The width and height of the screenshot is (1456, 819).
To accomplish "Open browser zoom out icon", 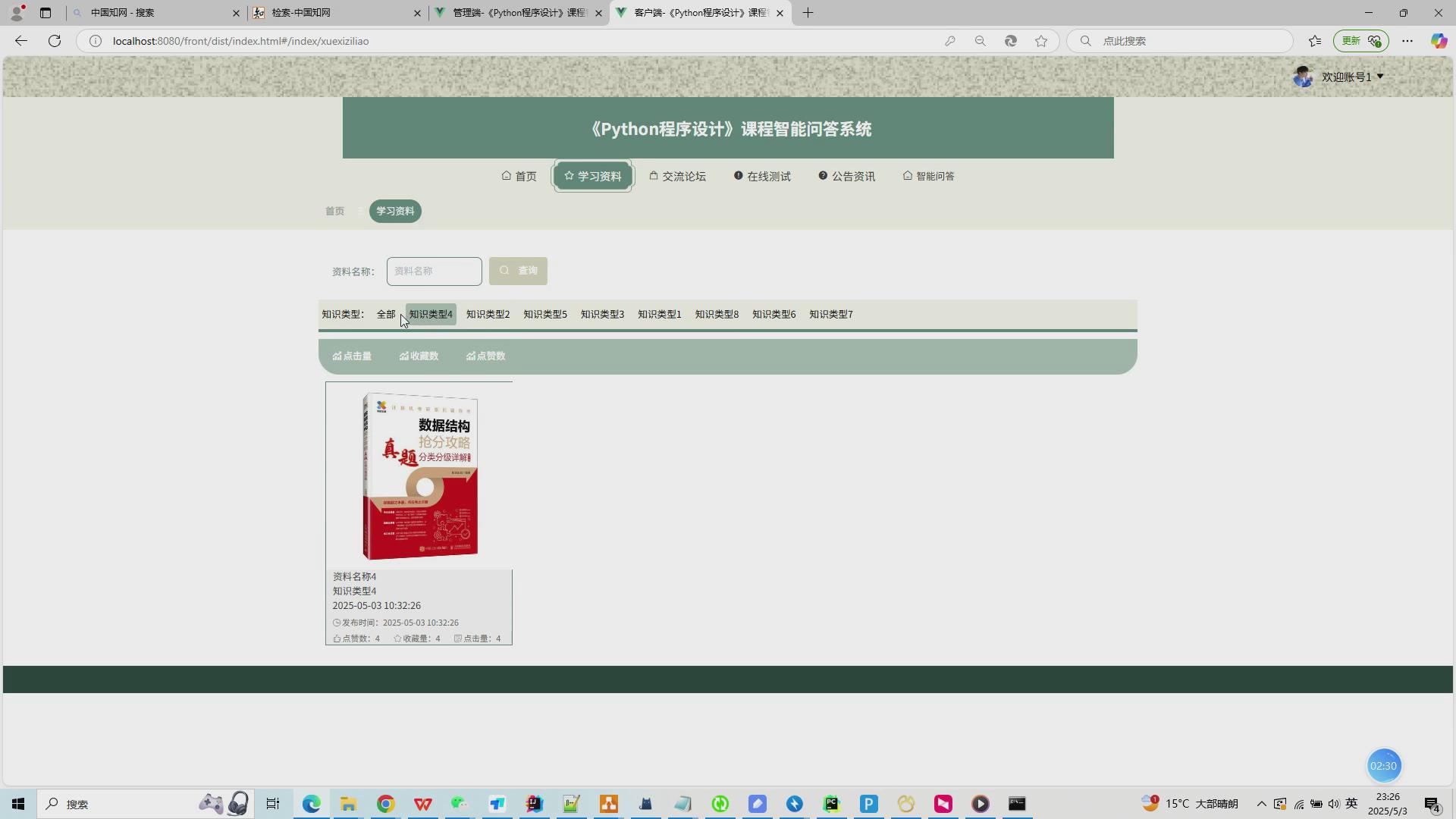I will pos(980,41).
